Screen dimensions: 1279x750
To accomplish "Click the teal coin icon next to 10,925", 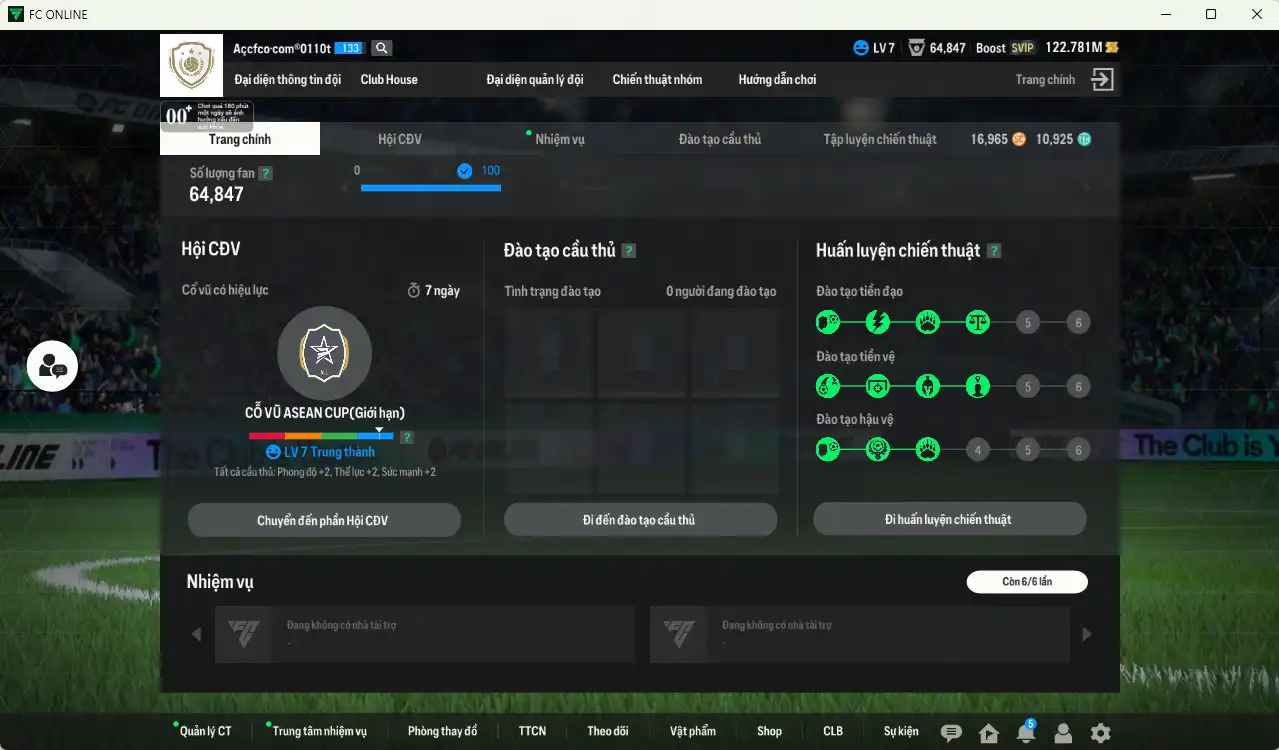I will (1084, 140).
